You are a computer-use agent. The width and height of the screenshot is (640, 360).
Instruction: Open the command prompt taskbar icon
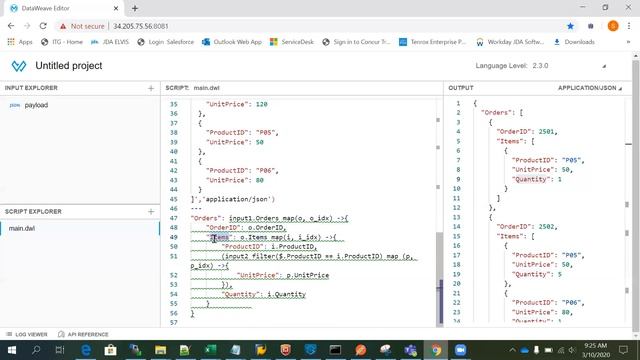[336, 350]
